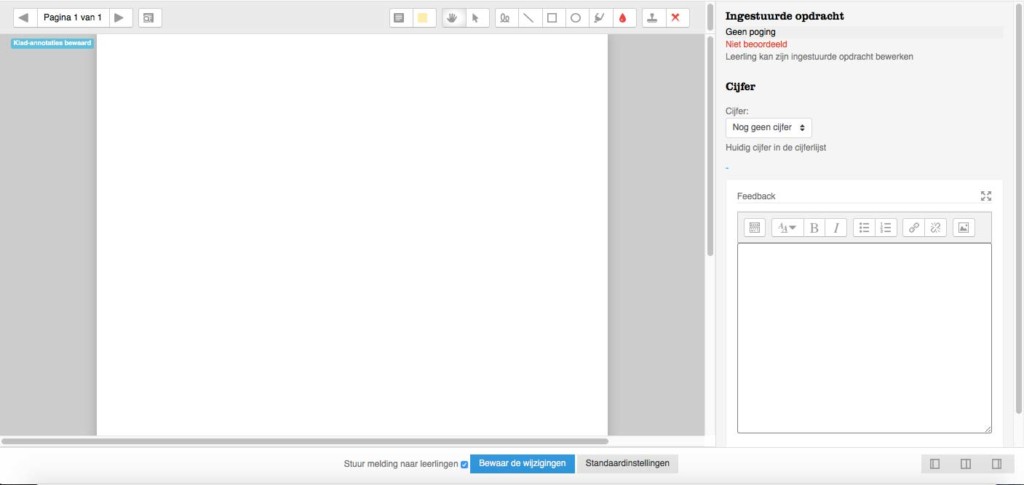Toggle bold in feedback editor
Viewport: 1024px width, 485px height.
814,228
